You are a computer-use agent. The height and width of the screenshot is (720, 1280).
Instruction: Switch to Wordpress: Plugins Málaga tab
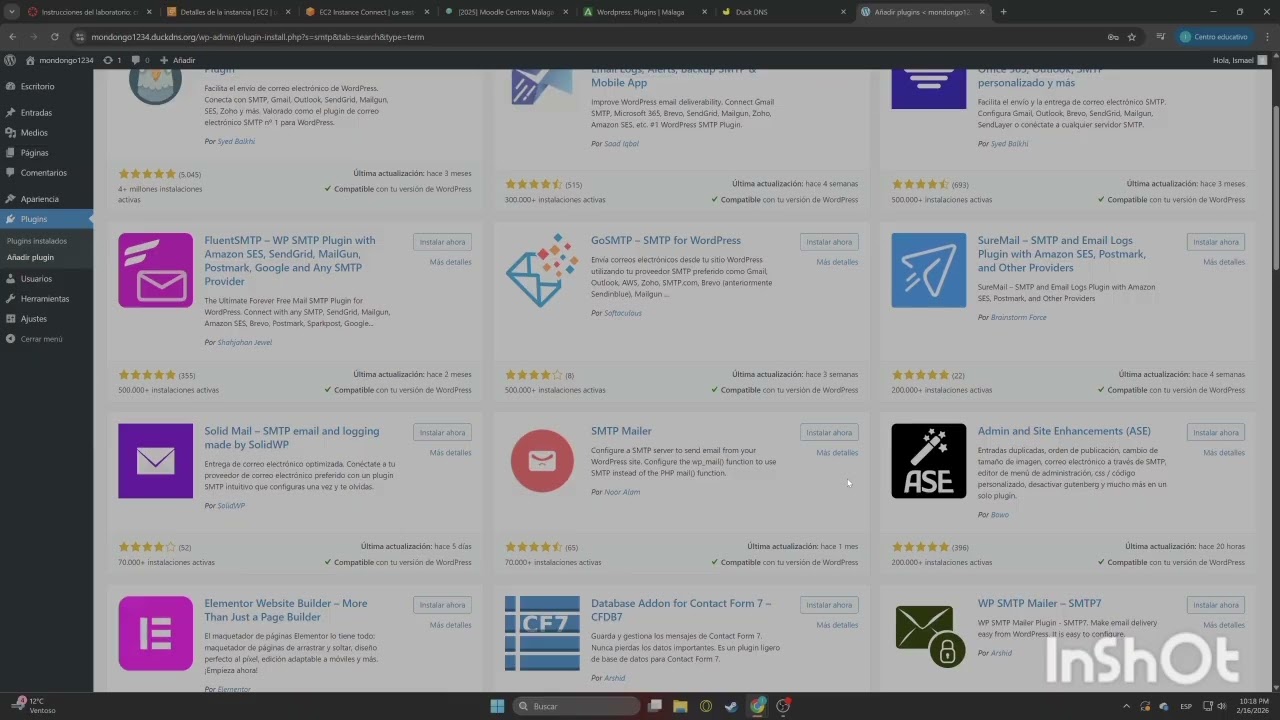(647, 12)
